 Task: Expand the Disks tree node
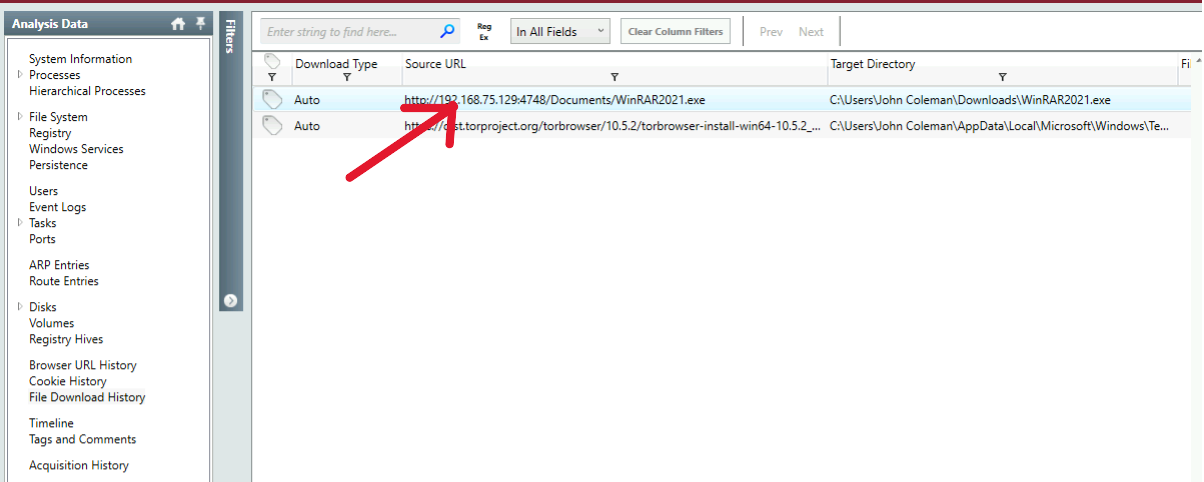(20, 307)
